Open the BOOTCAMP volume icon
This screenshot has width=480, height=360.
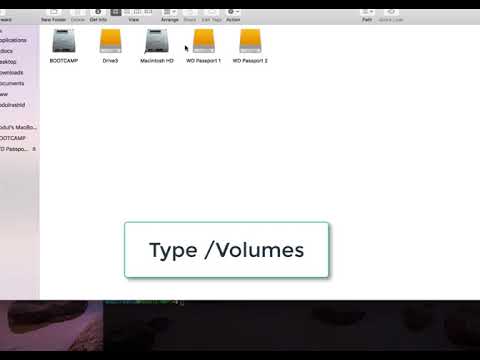pos(64,41)
